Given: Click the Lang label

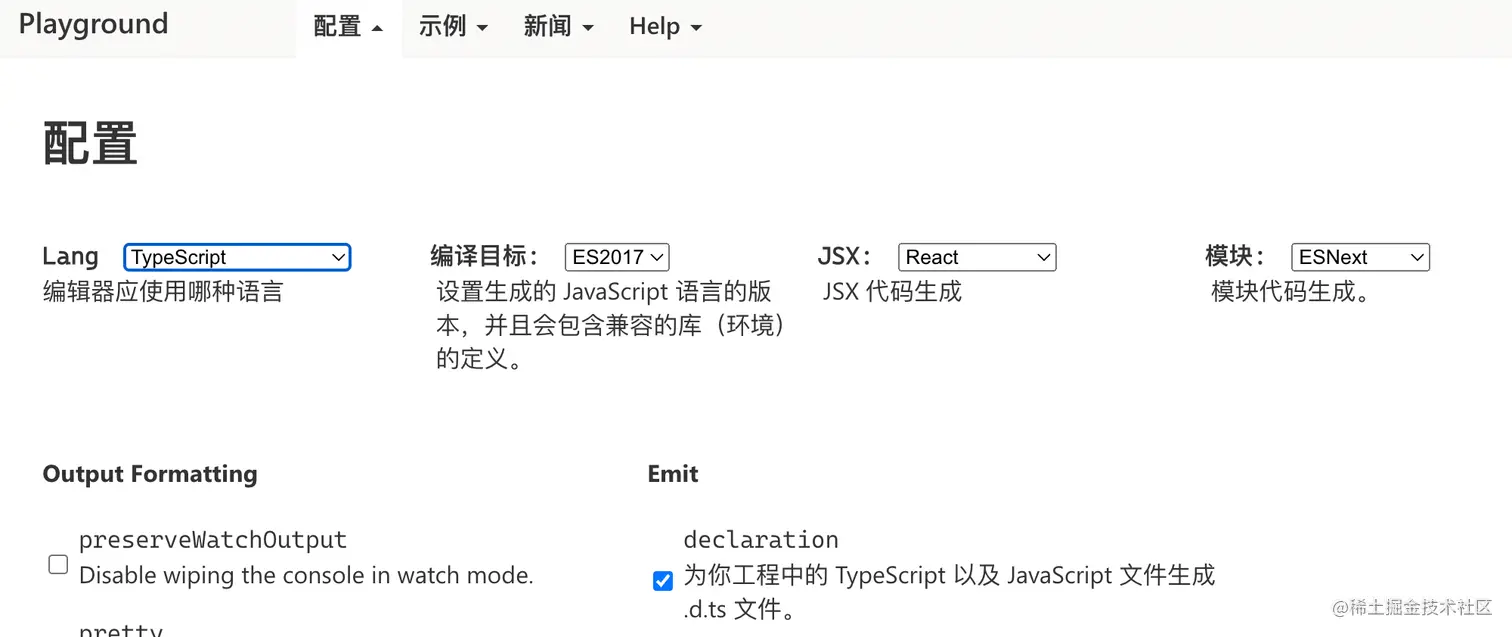Looking at the screenshot, I should (x=70, y=257).
